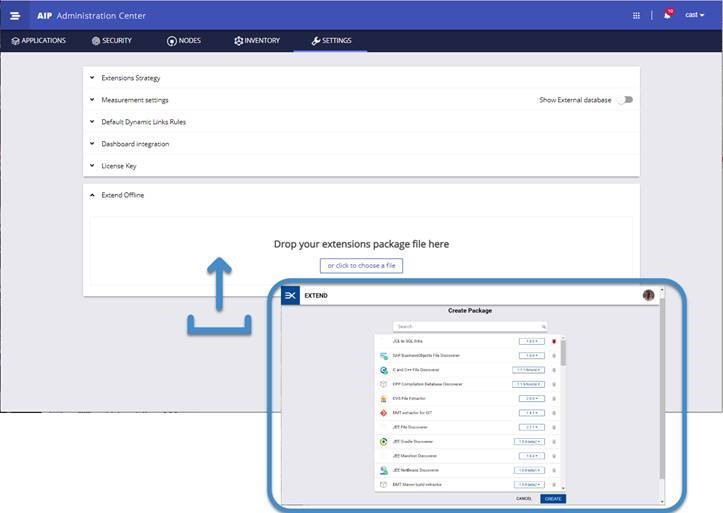Click the Extend logo icon
Viewport: 723px width, 513px height.
pos(290,296)
